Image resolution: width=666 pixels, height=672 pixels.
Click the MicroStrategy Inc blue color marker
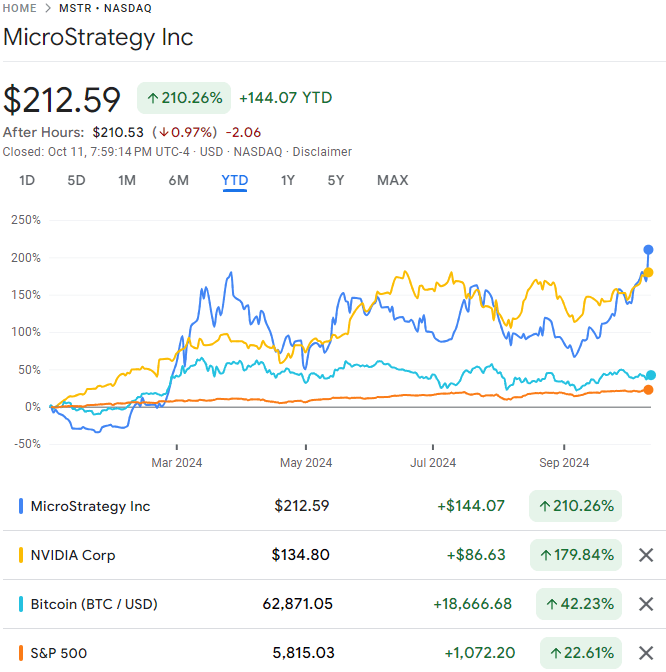point(22,506)
